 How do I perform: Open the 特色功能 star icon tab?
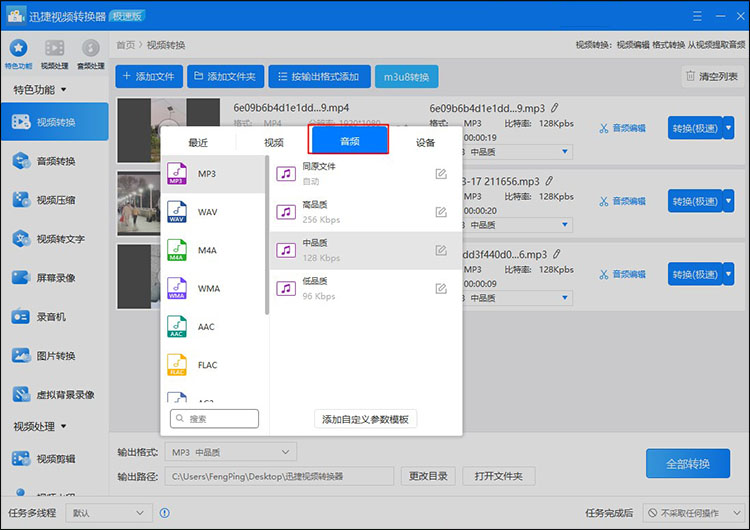coord(19,54)
